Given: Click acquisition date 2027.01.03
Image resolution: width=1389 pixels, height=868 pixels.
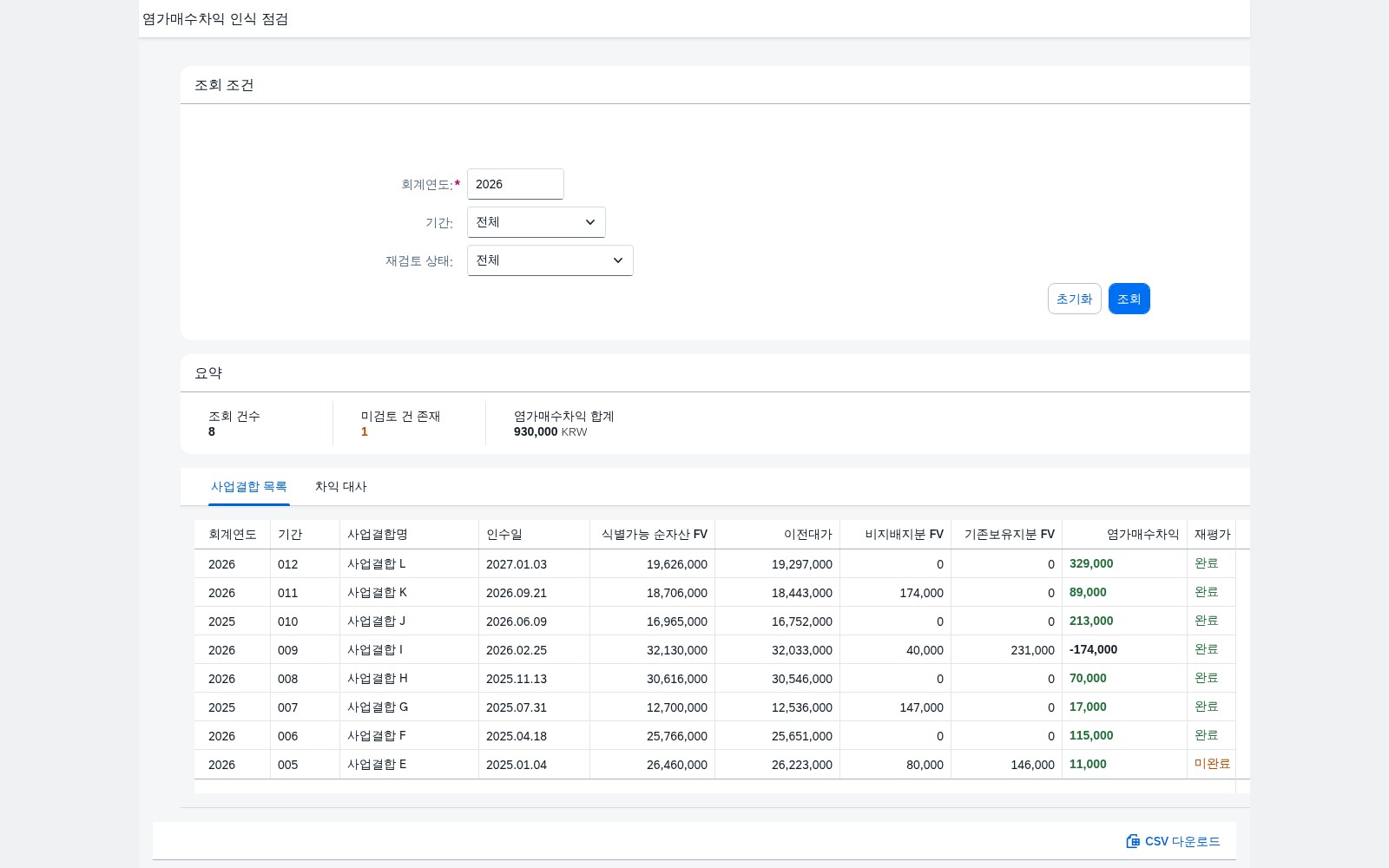Looking at the screenshot, I should click(517, 564).
